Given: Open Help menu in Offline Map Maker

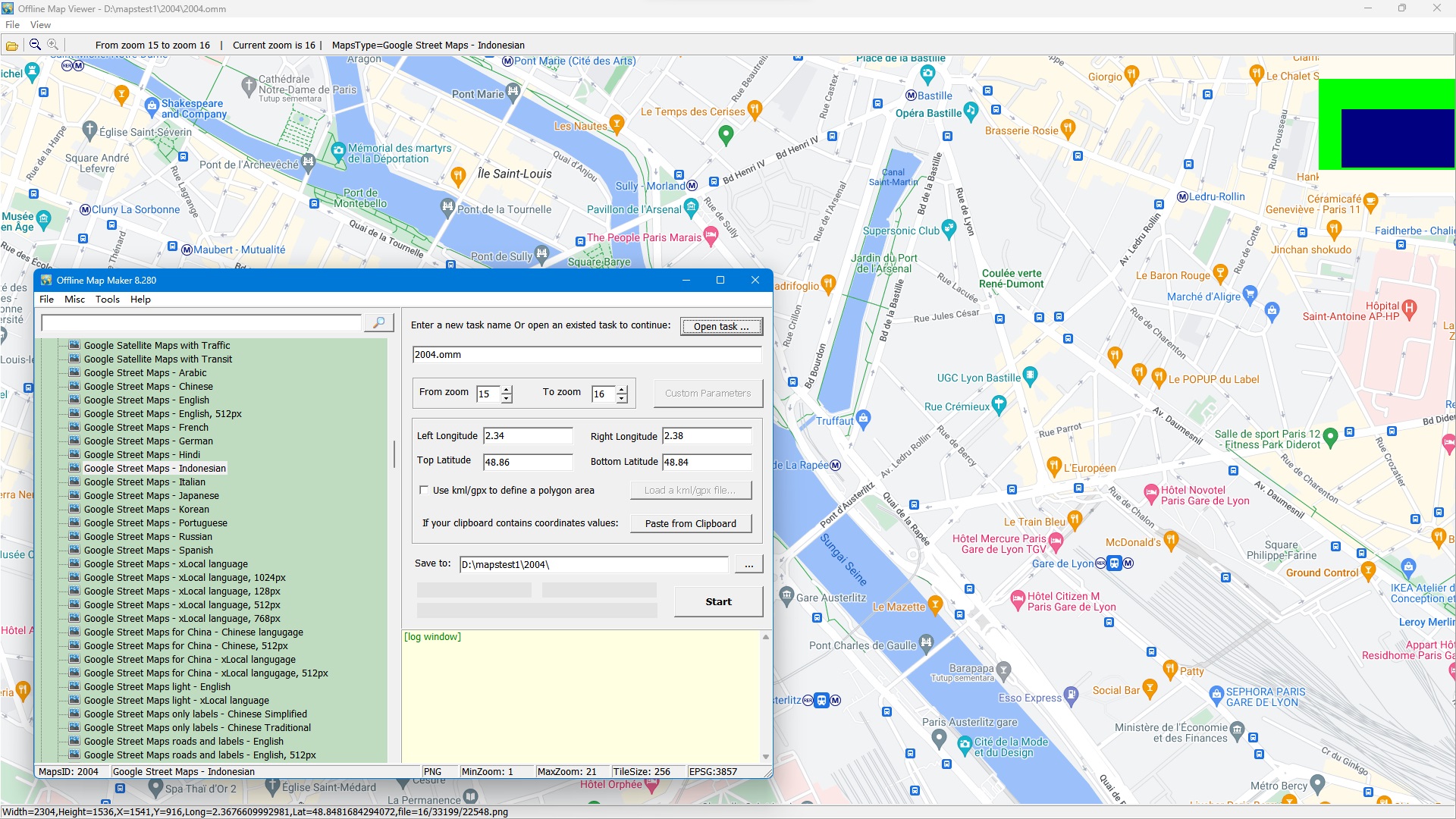Looking at the screenshot, I should click(140, 300).
